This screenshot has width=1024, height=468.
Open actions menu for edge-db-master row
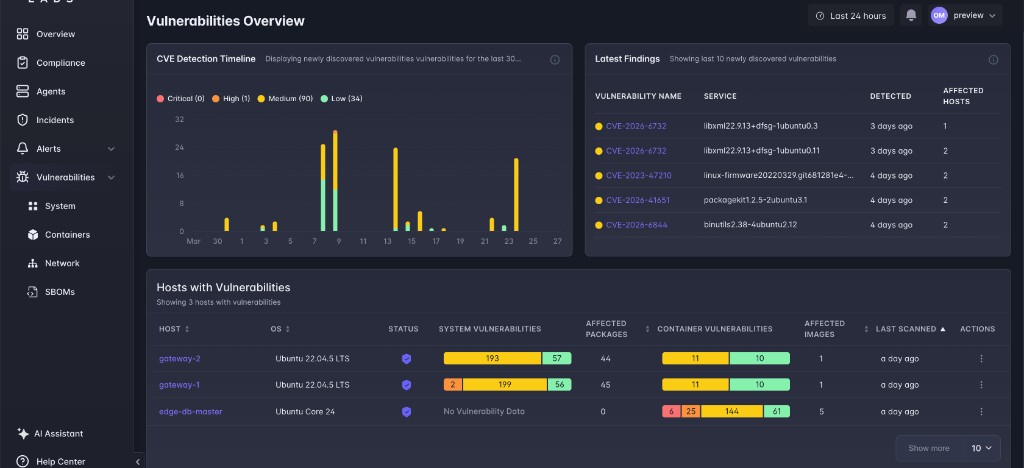tap(981, 412)
